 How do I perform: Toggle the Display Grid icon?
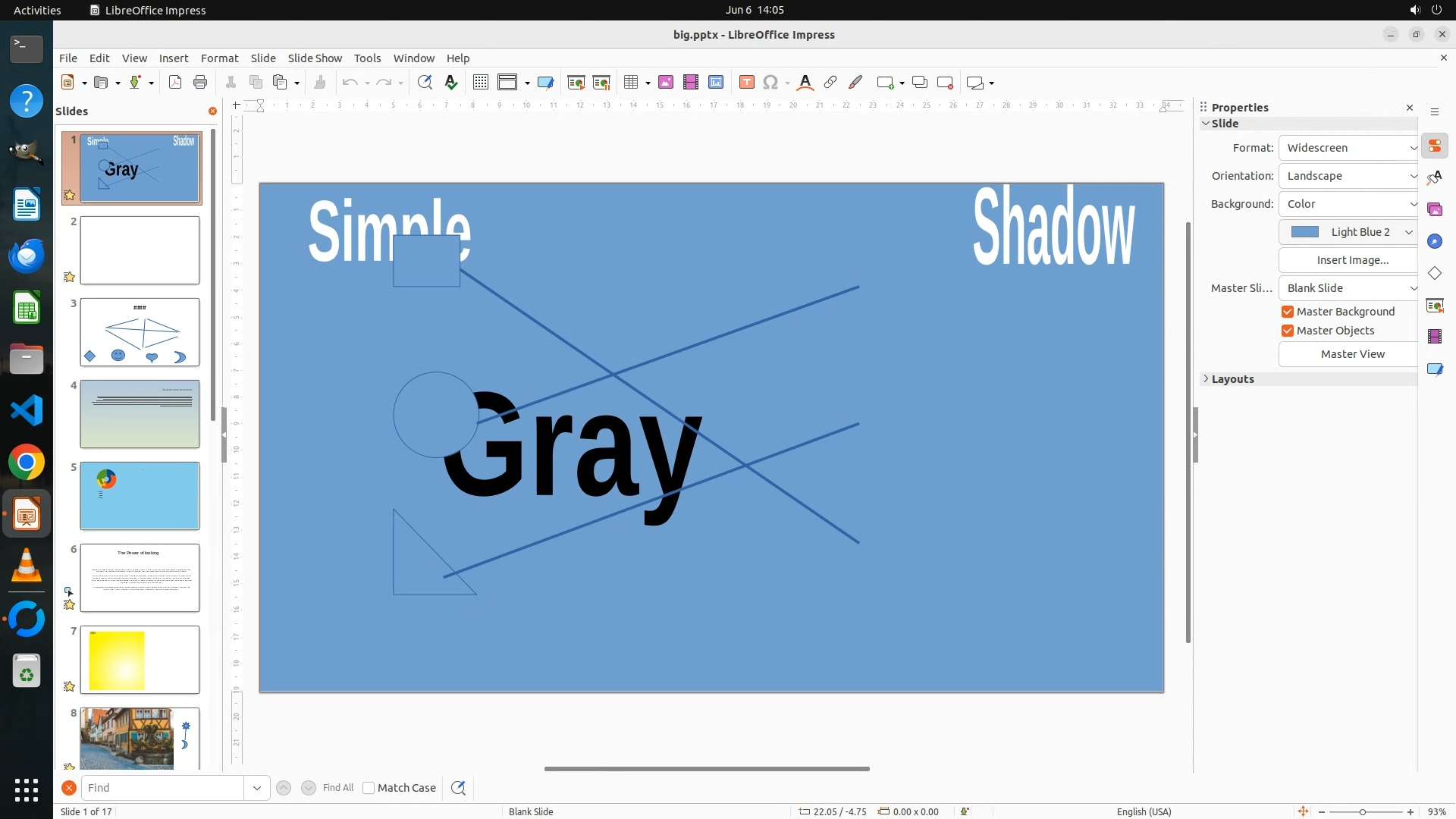[x=480, y=83]
